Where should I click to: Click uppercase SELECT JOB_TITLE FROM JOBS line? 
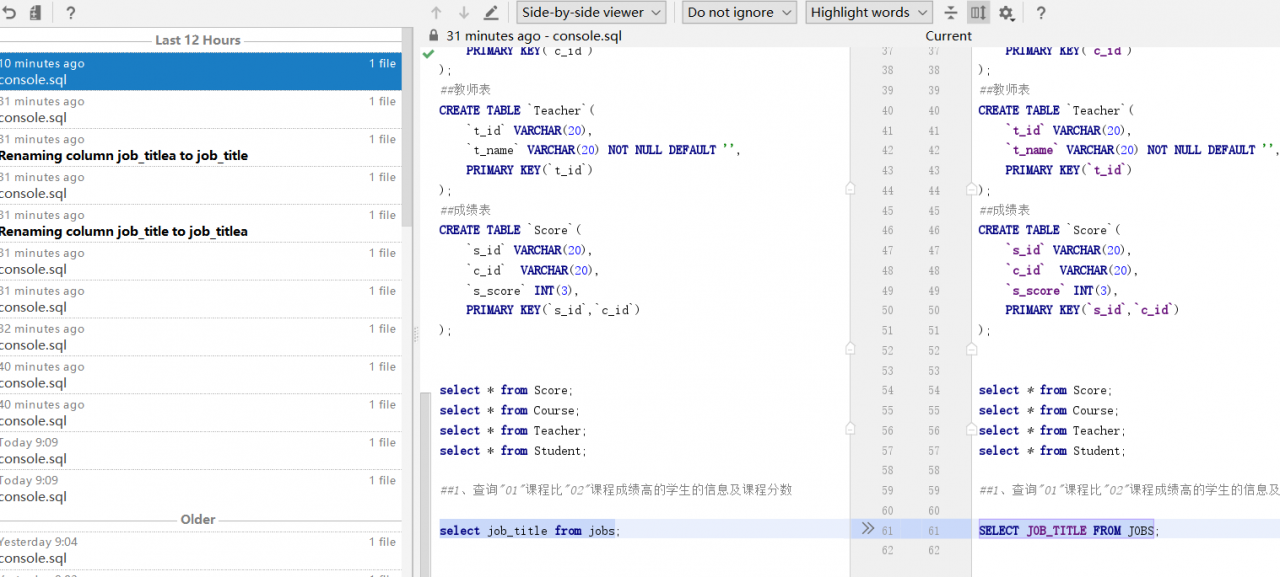click(x=1069, y=530)
